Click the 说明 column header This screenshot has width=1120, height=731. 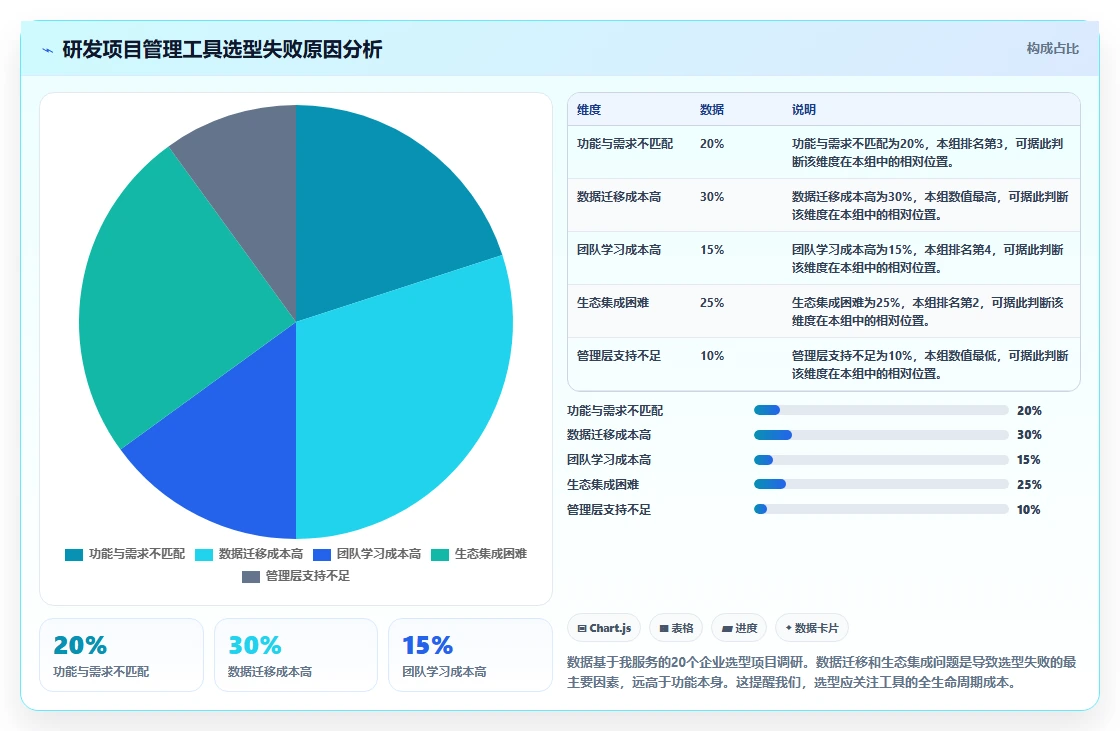[x=804, y=109]
